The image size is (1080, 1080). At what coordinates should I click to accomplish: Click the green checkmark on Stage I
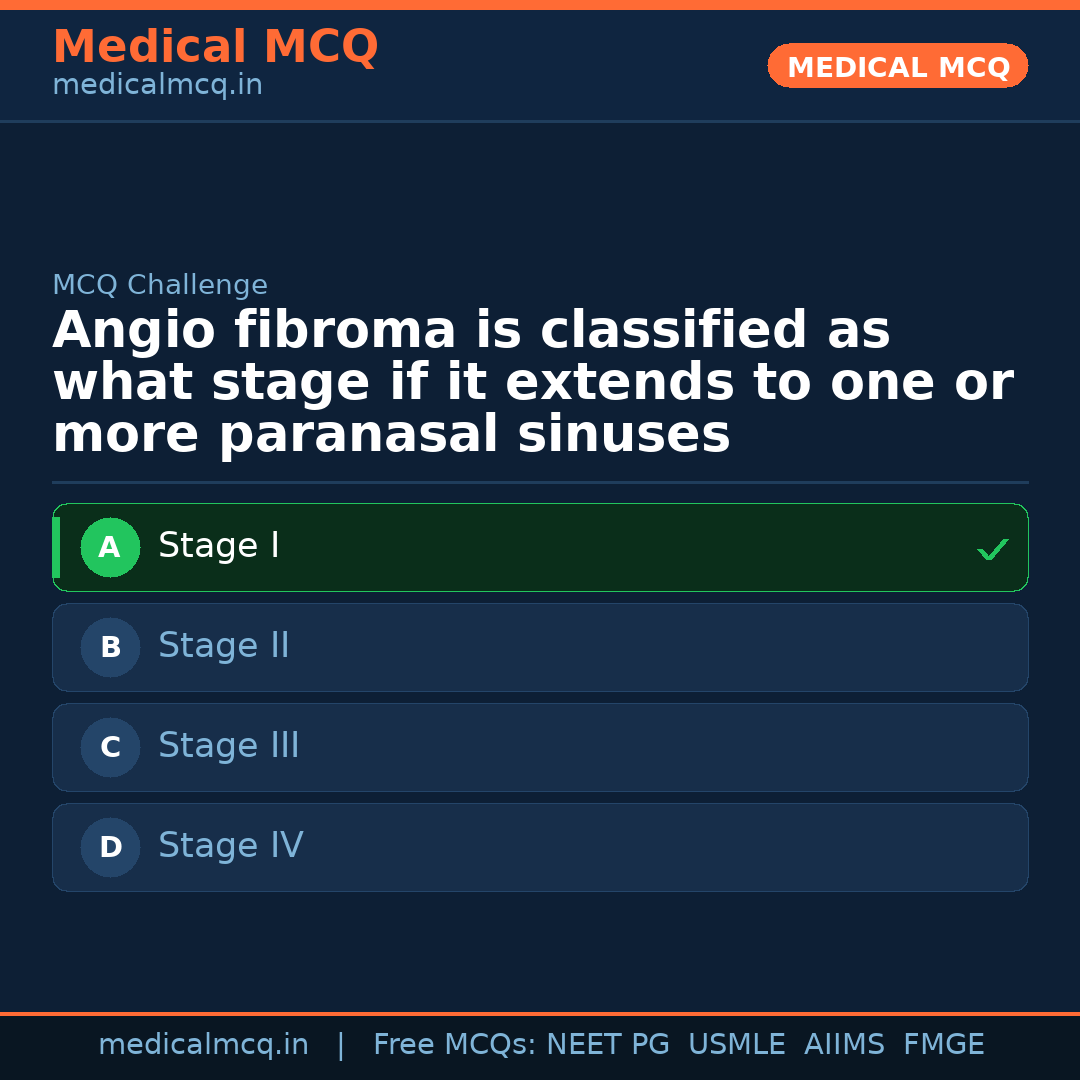click(x=992, y=549)
